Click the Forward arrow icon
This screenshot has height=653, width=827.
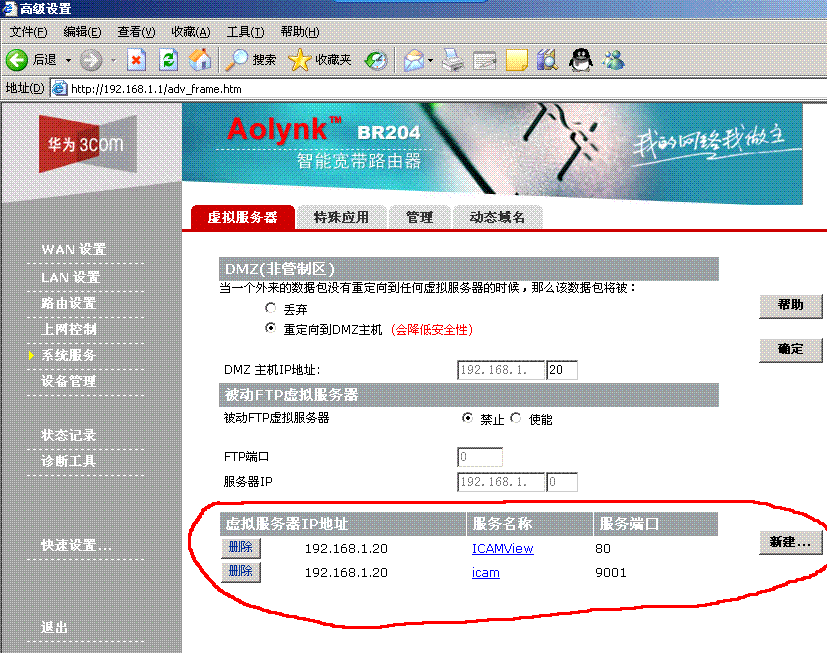(x=91, y=60)
